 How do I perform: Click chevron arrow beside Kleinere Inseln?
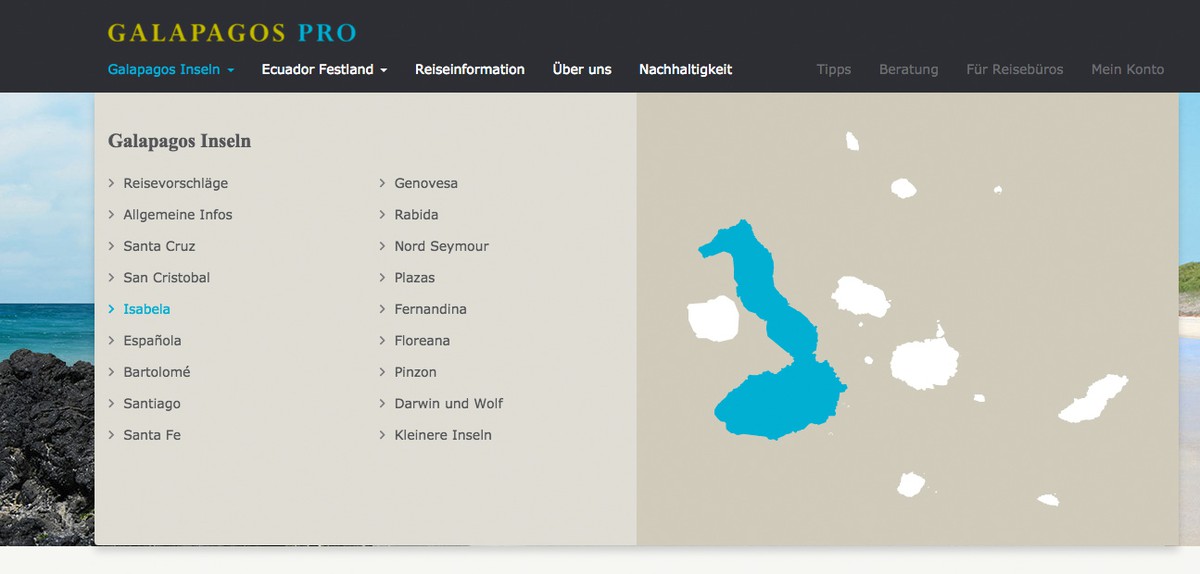pyautogui.click(x=383, y=435)
